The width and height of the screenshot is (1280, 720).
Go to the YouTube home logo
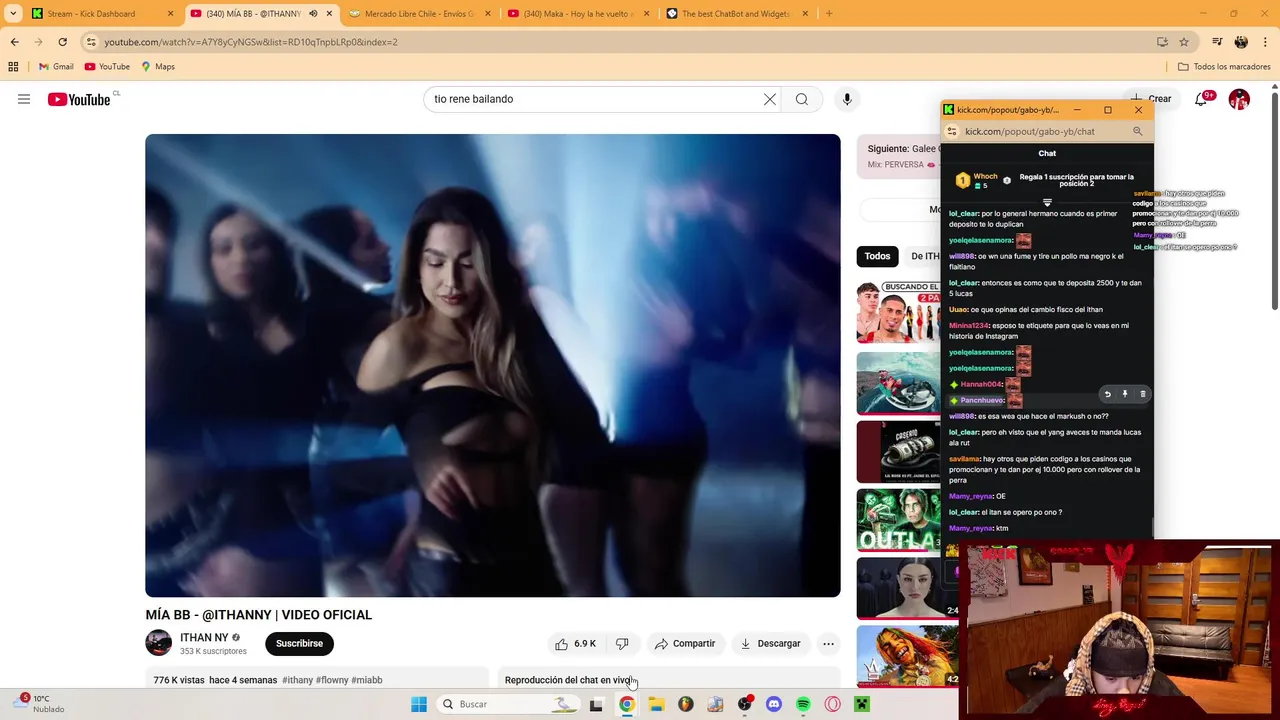click(79, 99)
